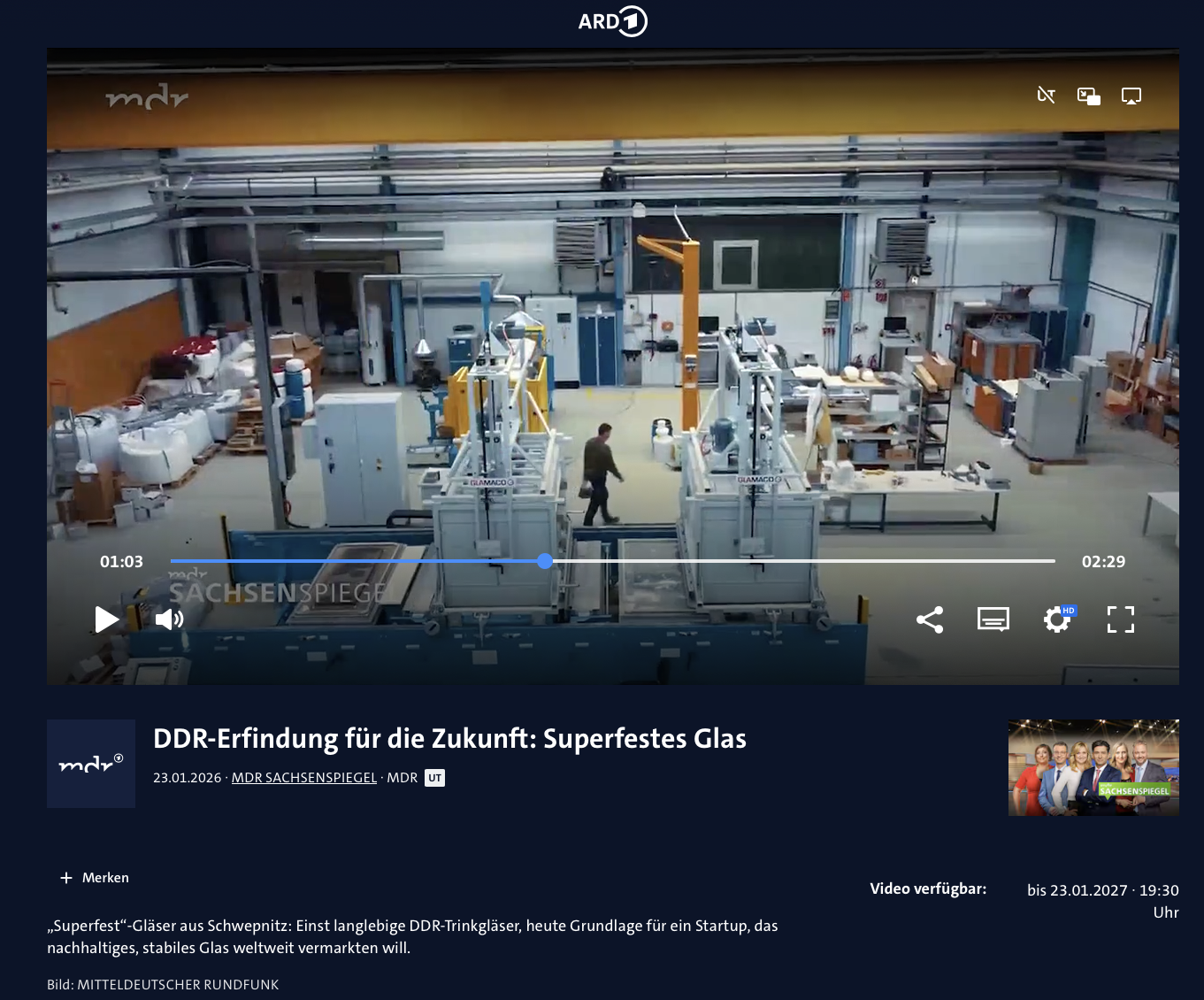This screenshot has width=1204, height=1000.
Task: Open AirPlay streaming options
Action: pos(1131,96)
